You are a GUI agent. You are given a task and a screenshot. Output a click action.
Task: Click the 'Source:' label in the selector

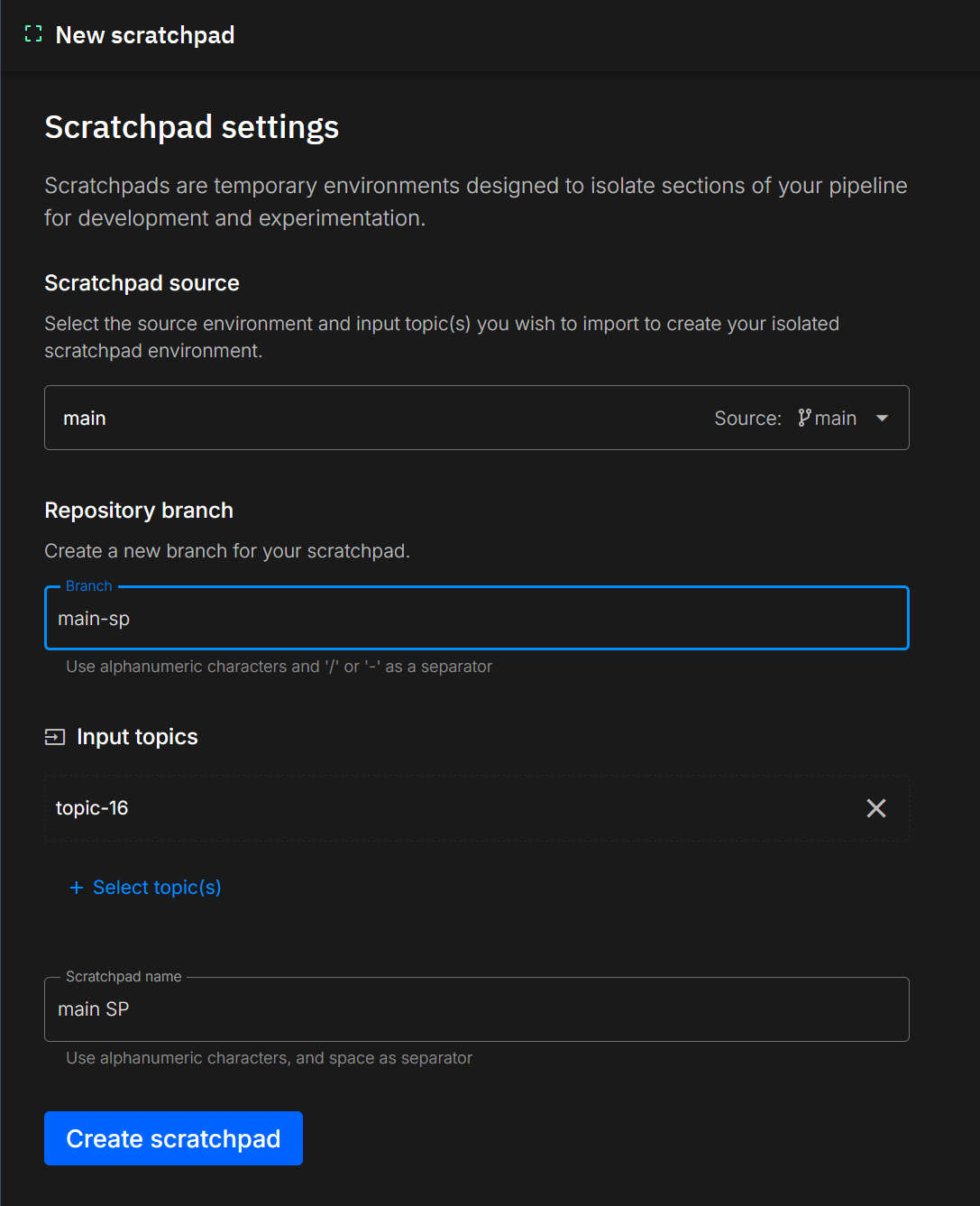click(x=747, y=418)
